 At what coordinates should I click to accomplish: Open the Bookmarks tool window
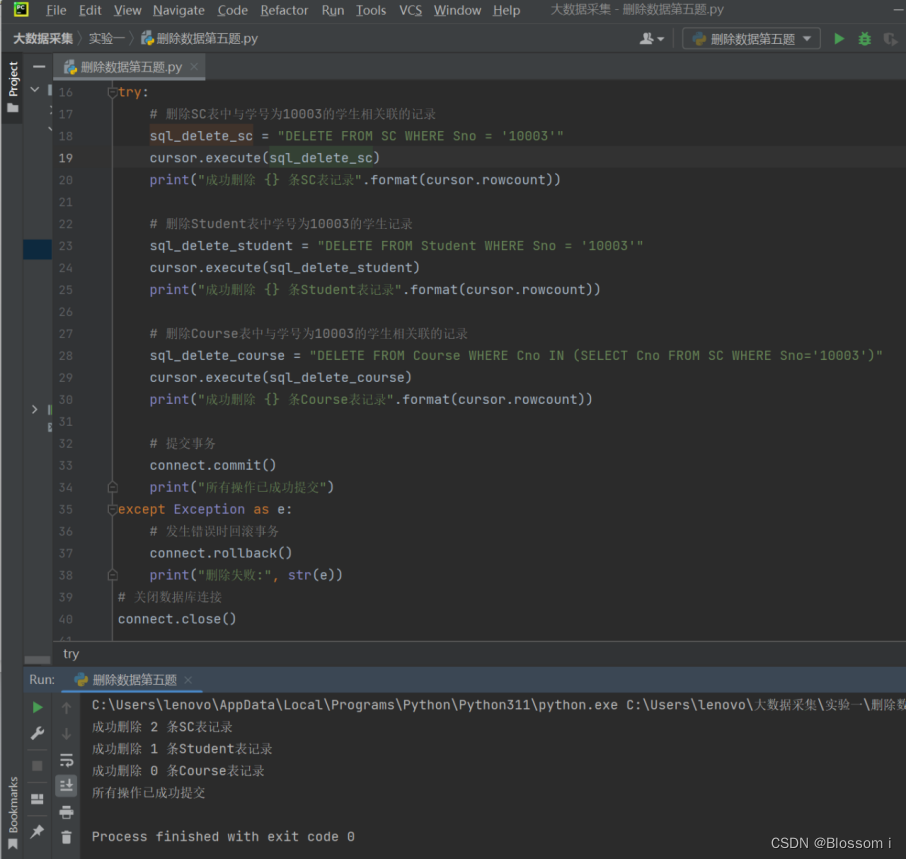pos(13,813)
